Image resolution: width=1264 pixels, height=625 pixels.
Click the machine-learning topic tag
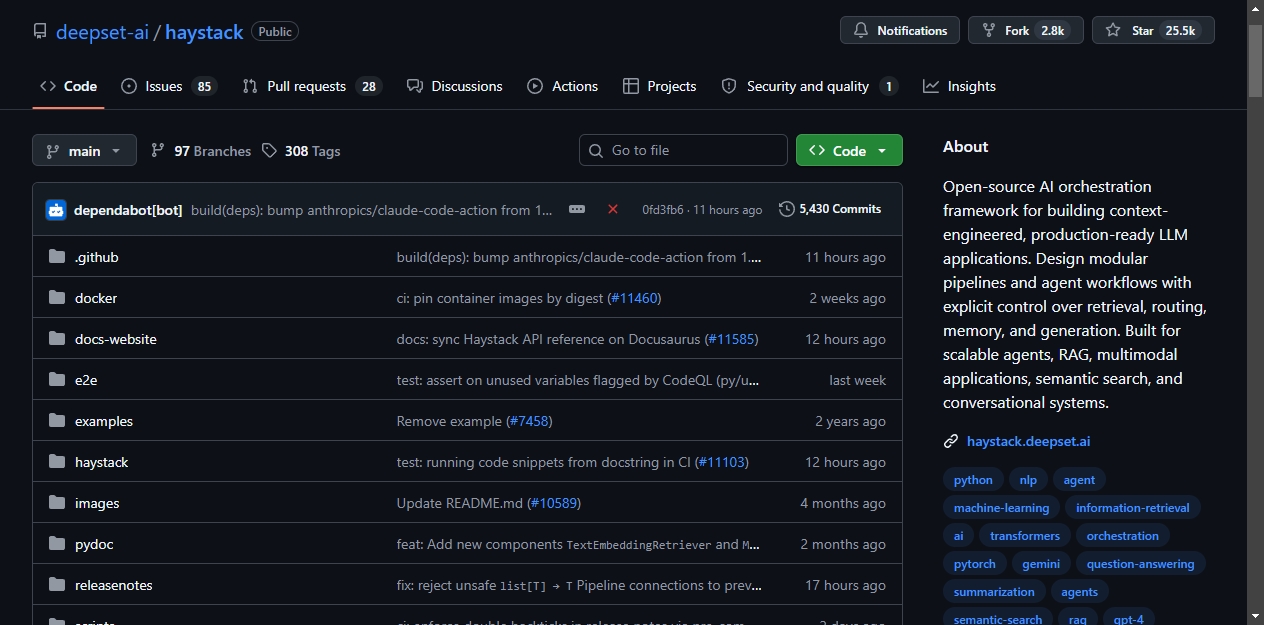pos(1001,508)
